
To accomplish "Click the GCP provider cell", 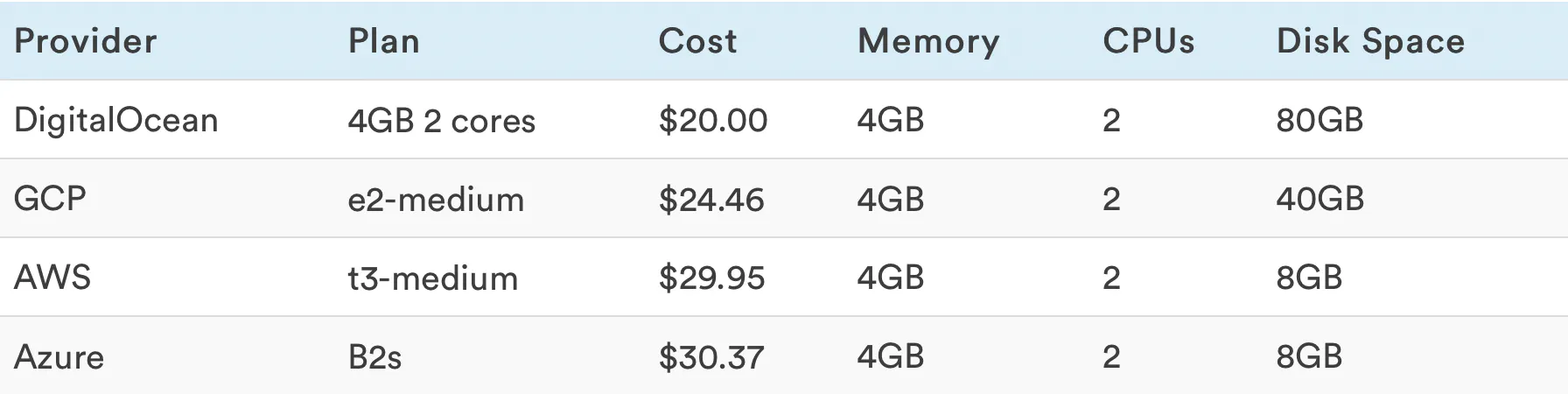I will tap(50, 199).
